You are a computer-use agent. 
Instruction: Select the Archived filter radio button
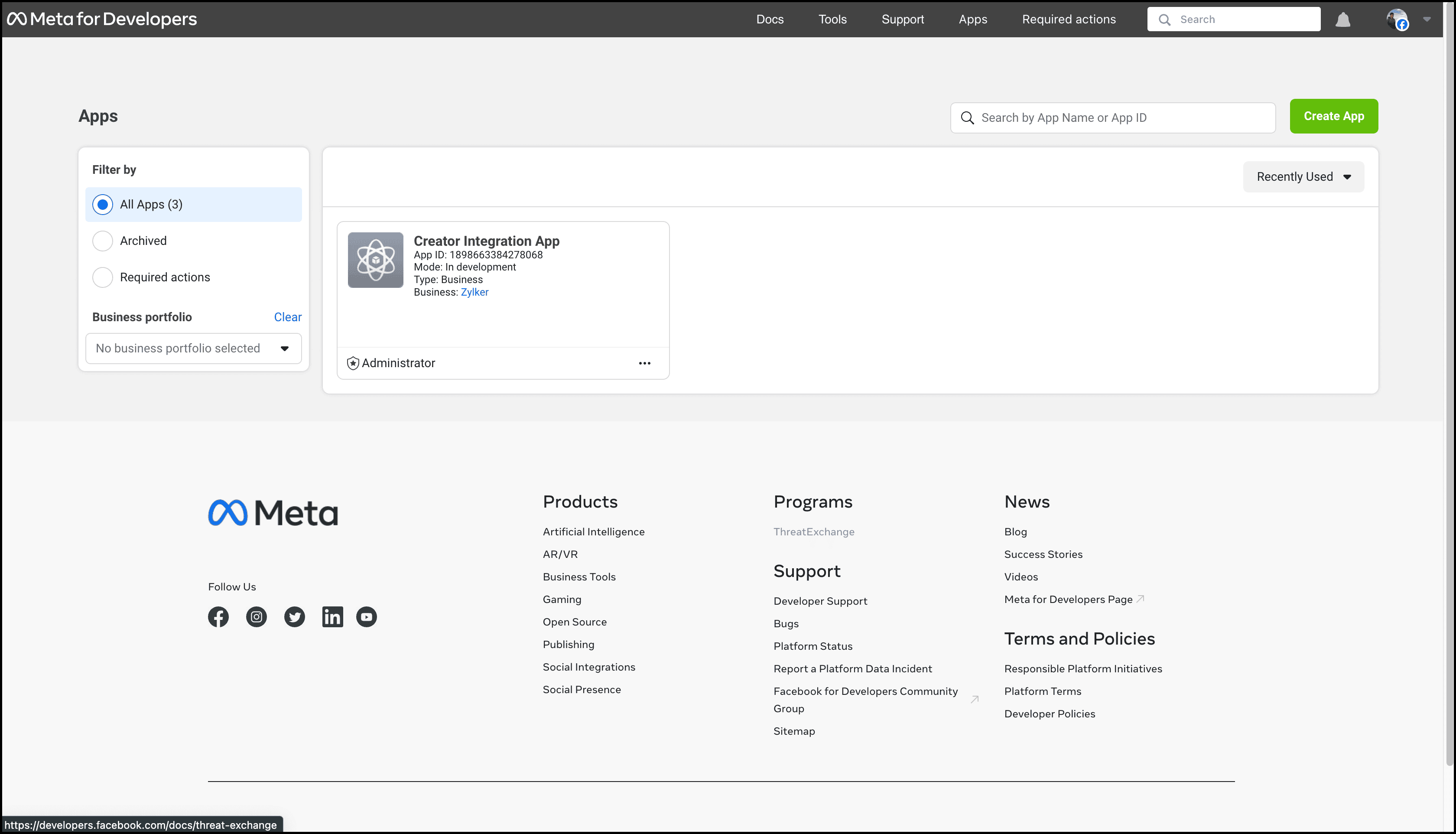click(x=103, y=241)
